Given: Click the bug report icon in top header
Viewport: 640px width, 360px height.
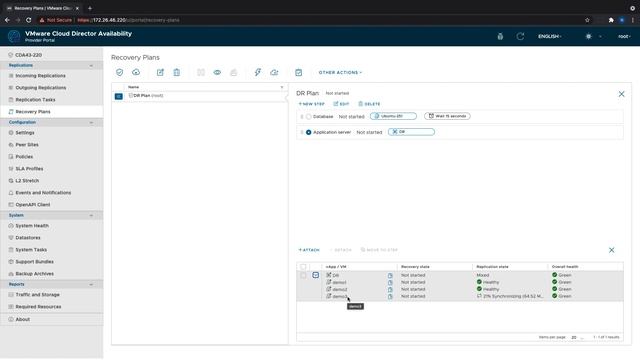Looking at the screenshot, I should [x=500, y=36].
